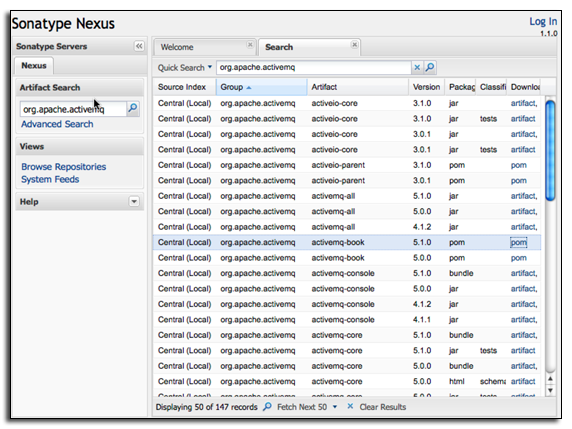The height and width of the screenshot is (429, 572).
Task: Click the quick search text field
Action: 314,67
